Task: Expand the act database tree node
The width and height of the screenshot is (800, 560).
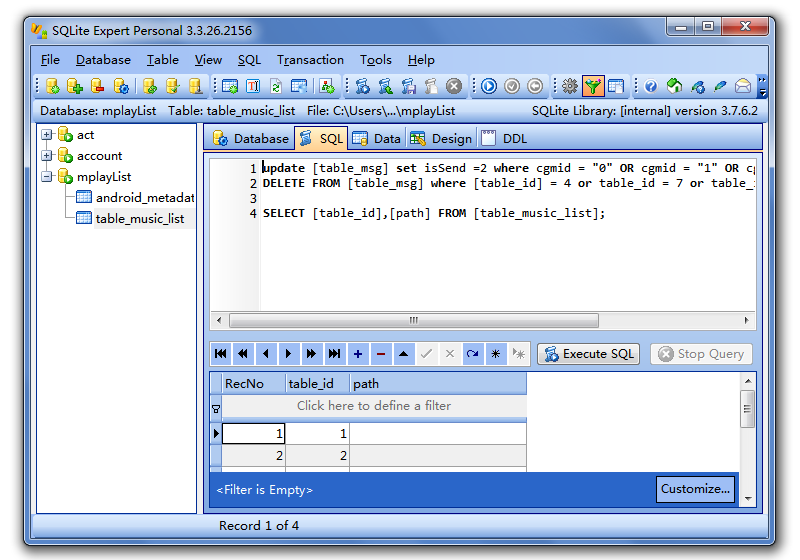Action: (x=47, y=135)
